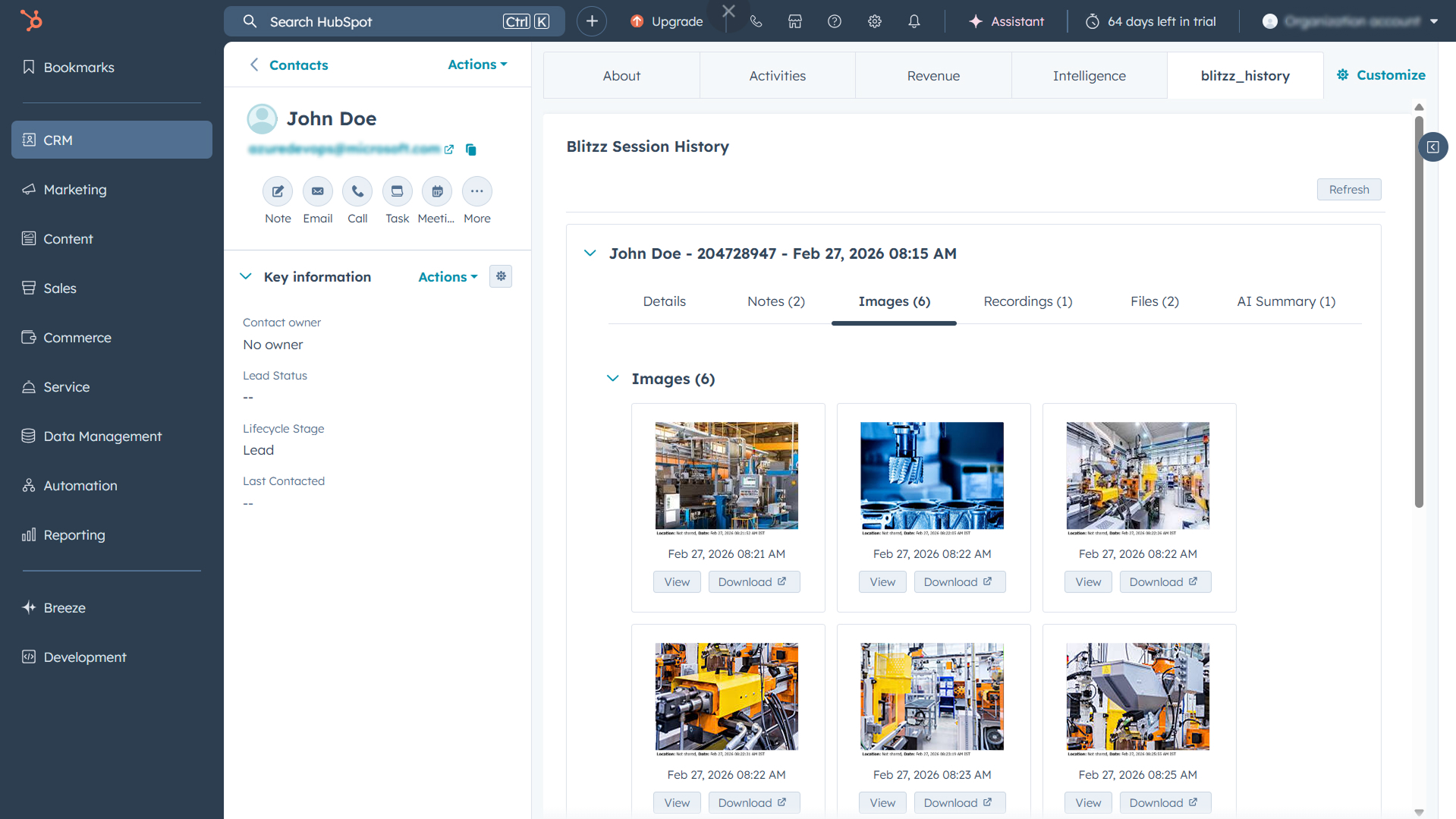1456x819 pixels.
Task: Open the account dropdown menu
Action: click(1350, 21)
